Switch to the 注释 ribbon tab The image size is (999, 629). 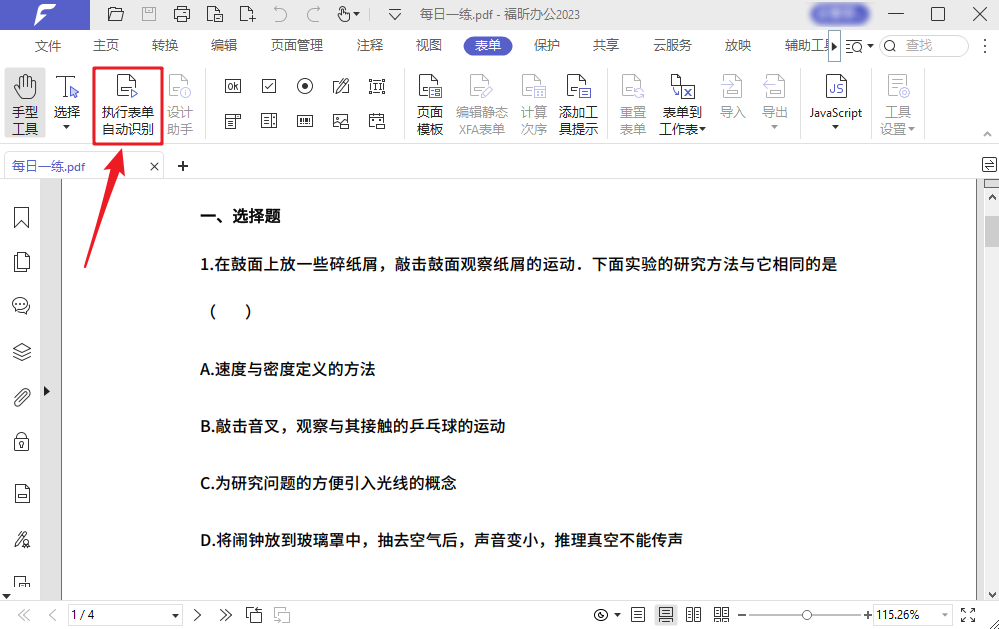tap(369, 45)
